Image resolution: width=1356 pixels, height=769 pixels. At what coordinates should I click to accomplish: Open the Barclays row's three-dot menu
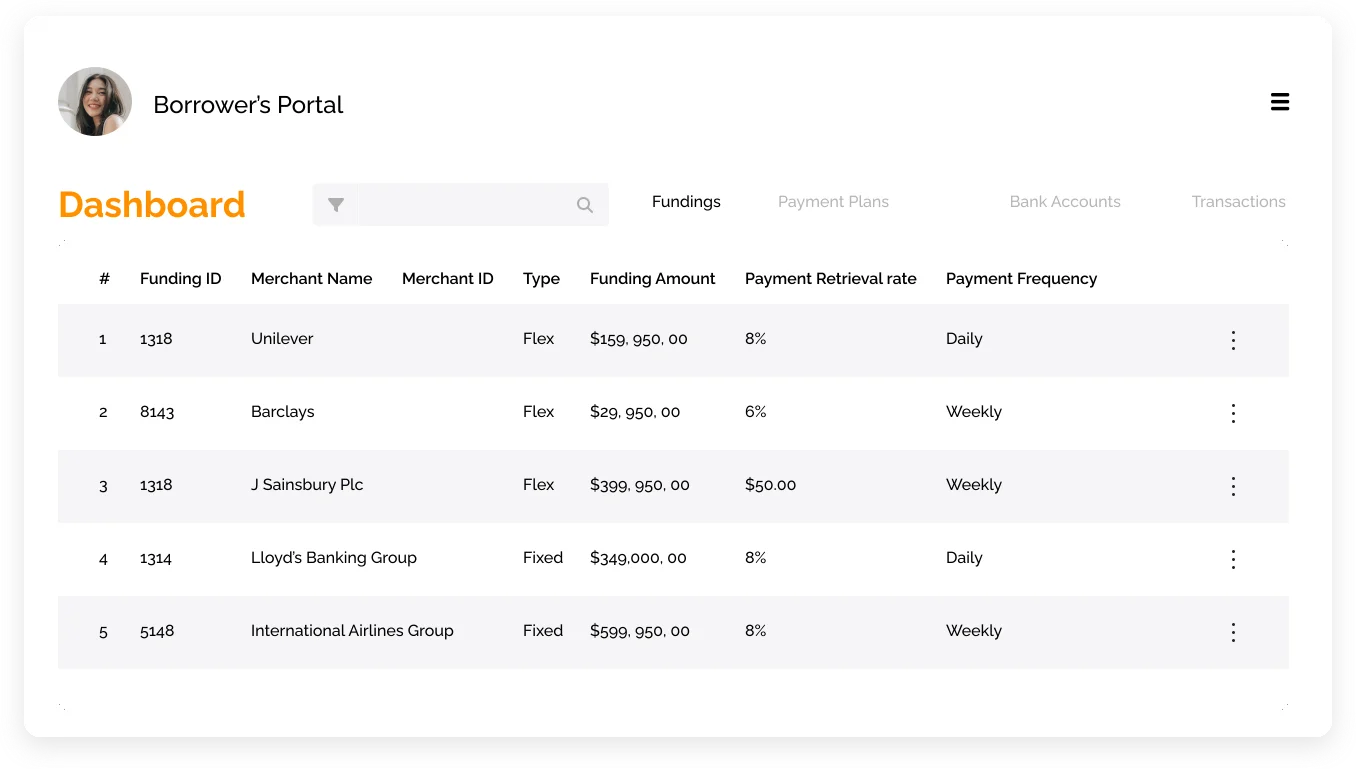coord(1233,413)
